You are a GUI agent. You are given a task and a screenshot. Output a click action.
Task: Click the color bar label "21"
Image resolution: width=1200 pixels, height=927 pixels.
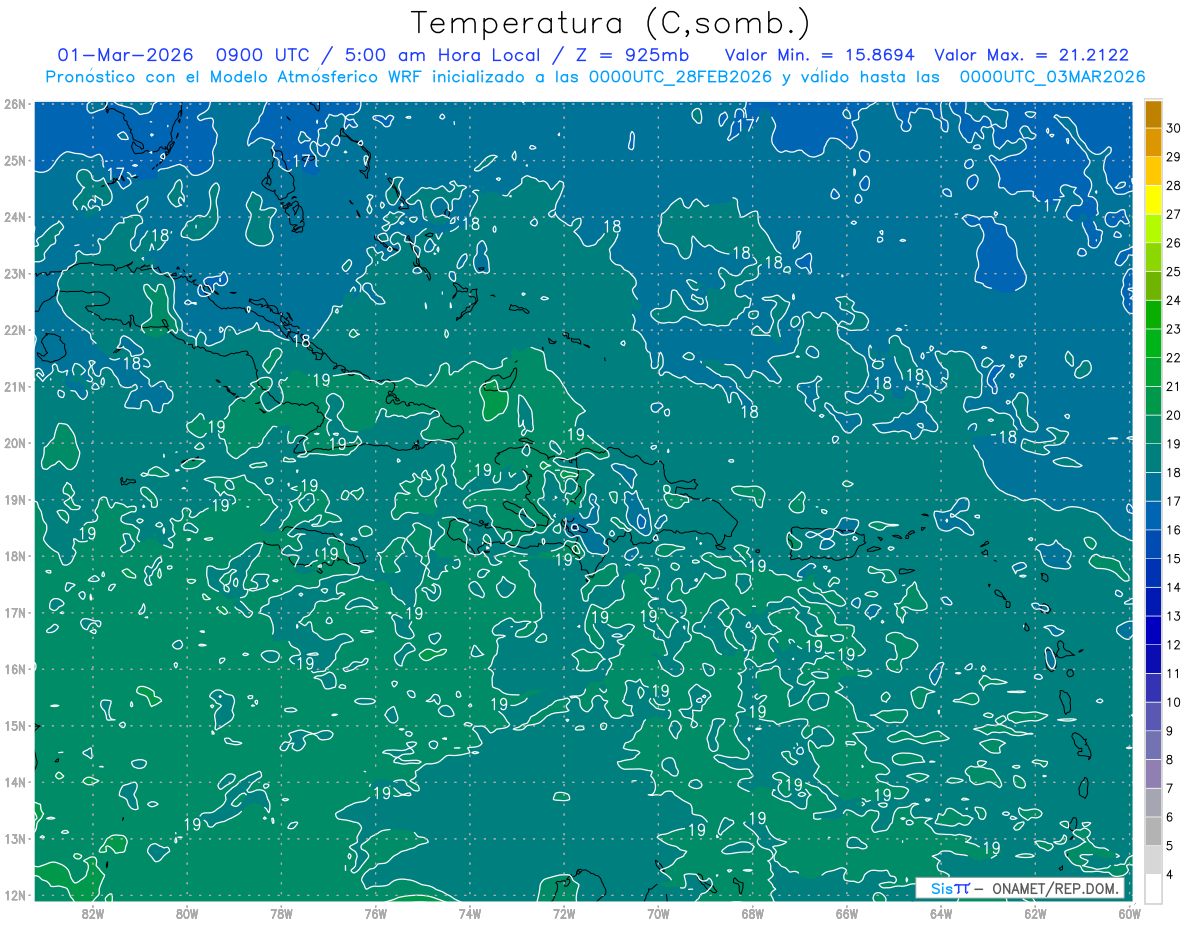(1174, 386)
